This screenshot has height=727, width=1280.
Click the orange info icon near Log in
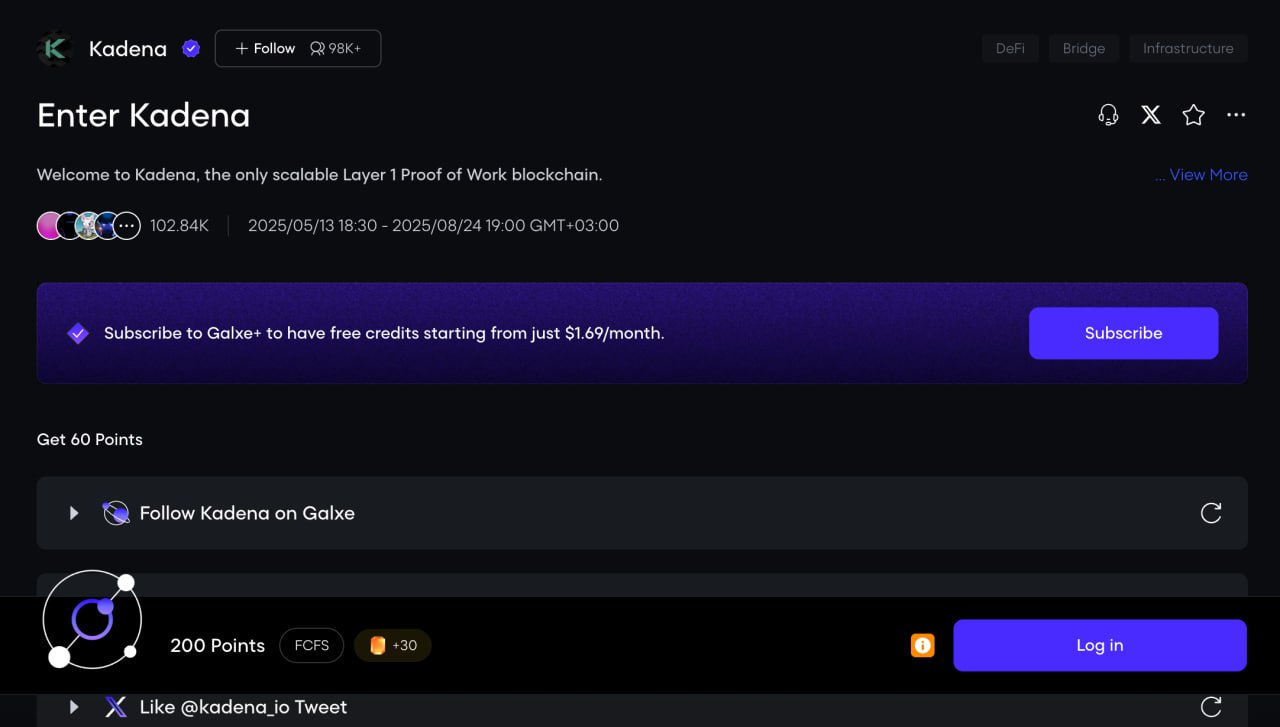click(922, 645)
